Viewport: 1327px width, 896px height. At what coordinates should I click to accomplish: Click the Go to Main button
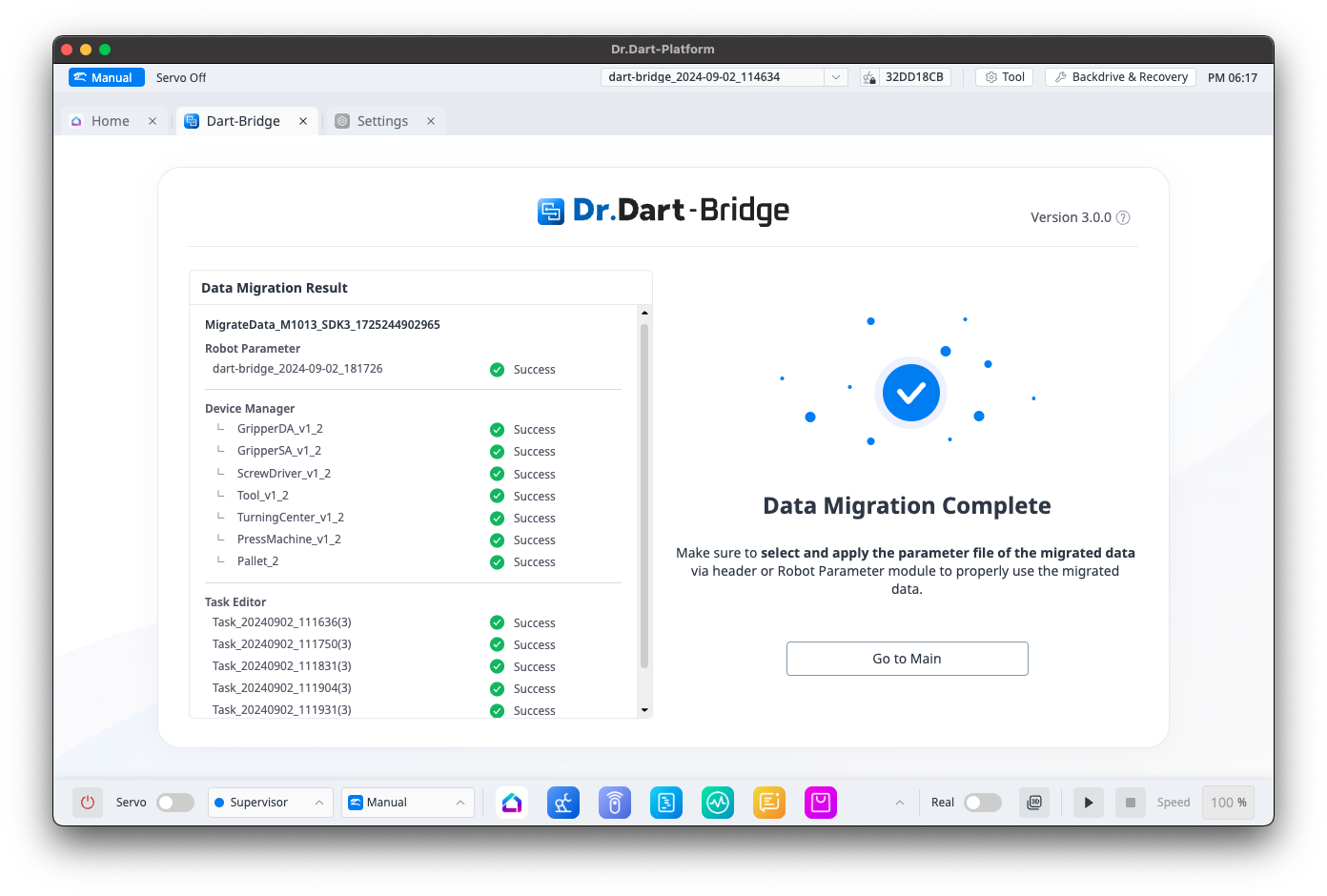[x=907, y=659]
